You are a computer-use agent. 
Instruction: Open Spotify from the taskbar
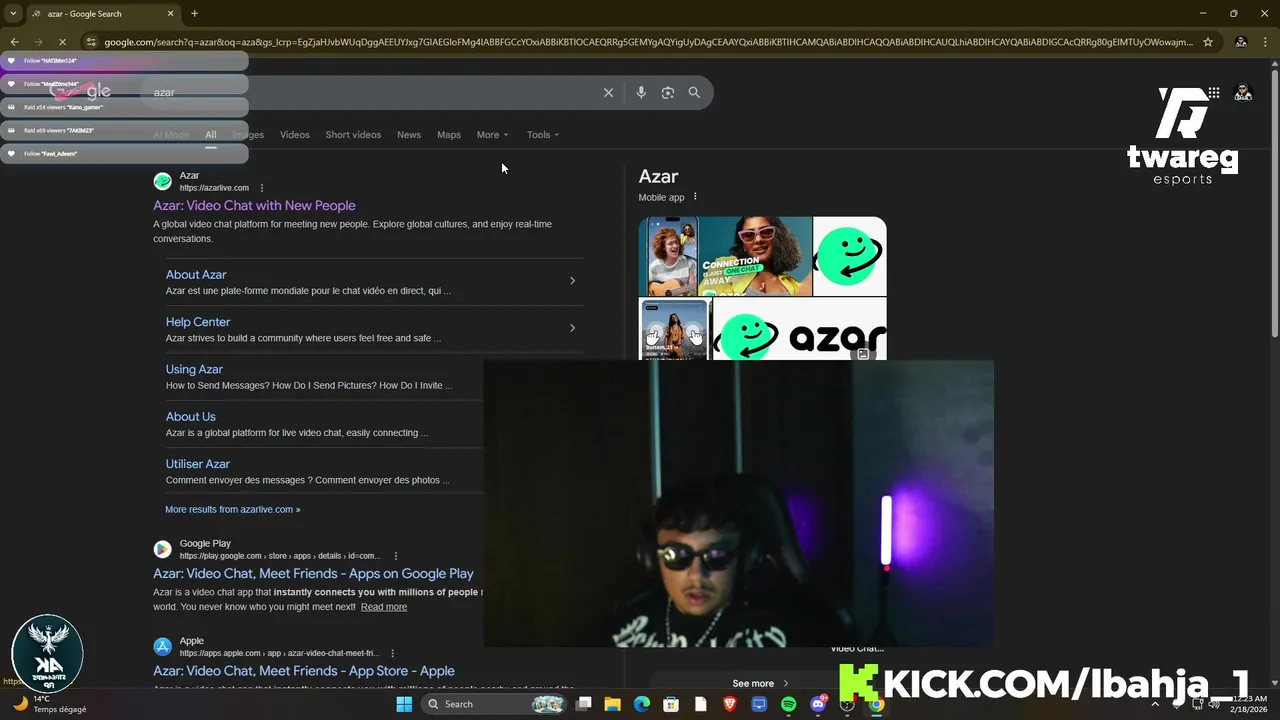pos(788,704)
